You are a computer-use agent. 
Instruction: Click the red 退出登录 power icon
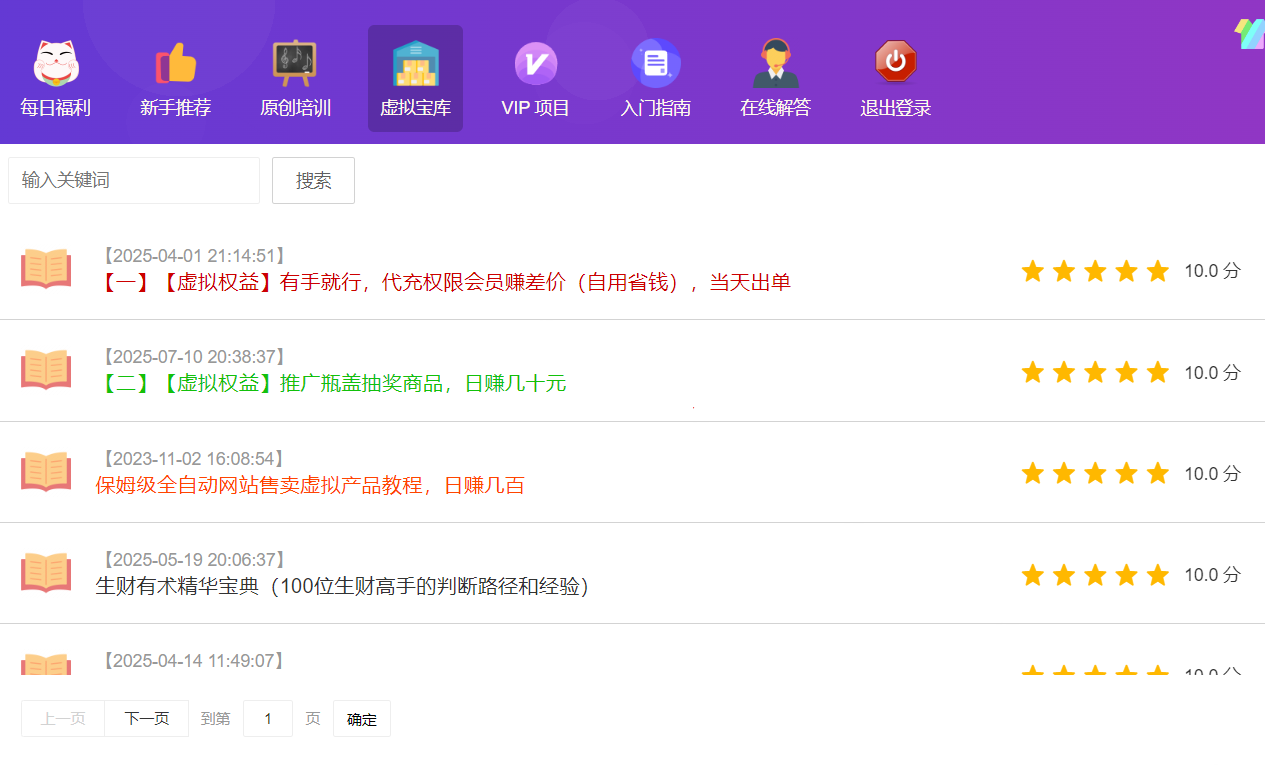[x=895, y=62]
